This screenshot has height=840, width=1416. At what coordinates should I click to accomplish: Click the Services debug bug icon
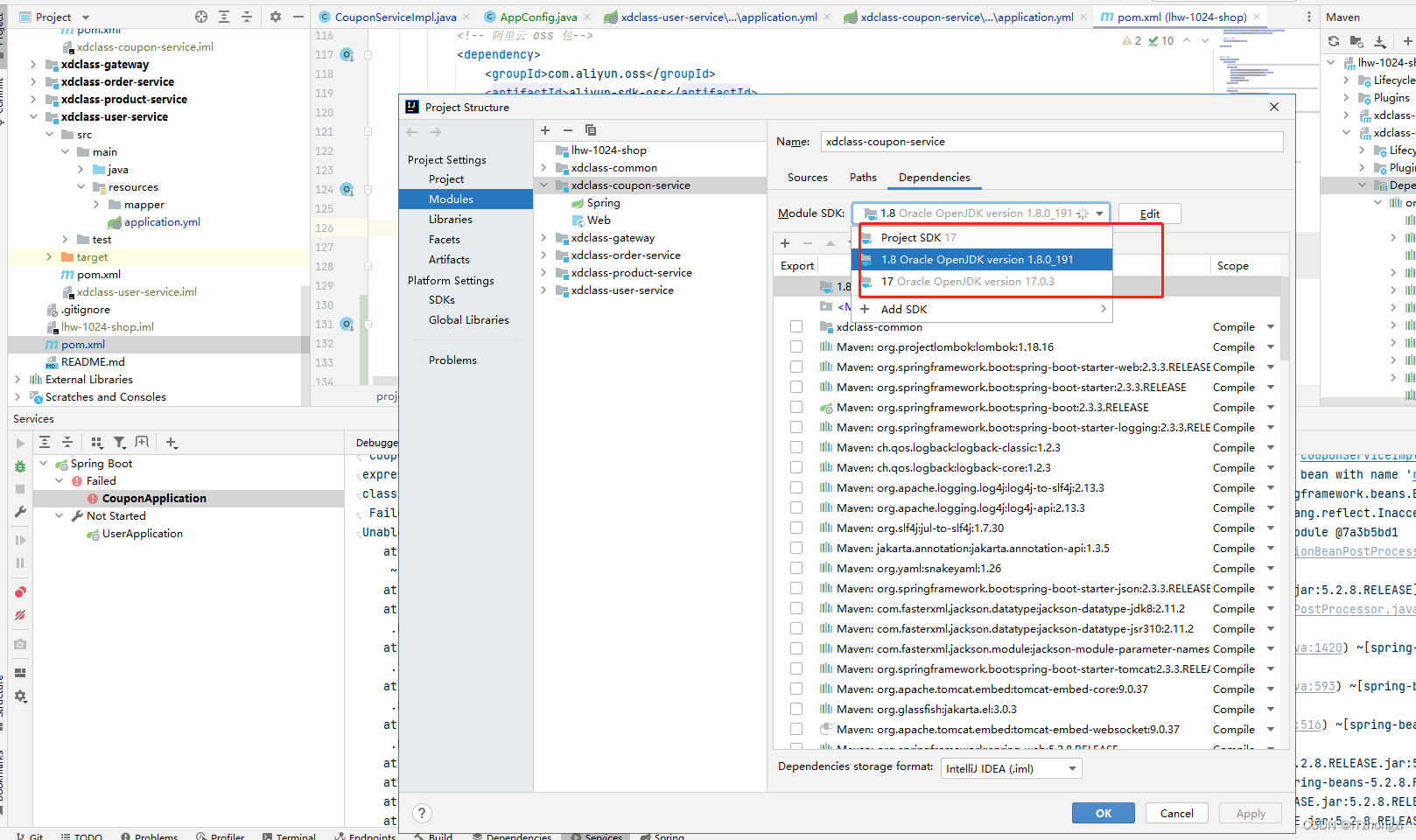(20, 466)
